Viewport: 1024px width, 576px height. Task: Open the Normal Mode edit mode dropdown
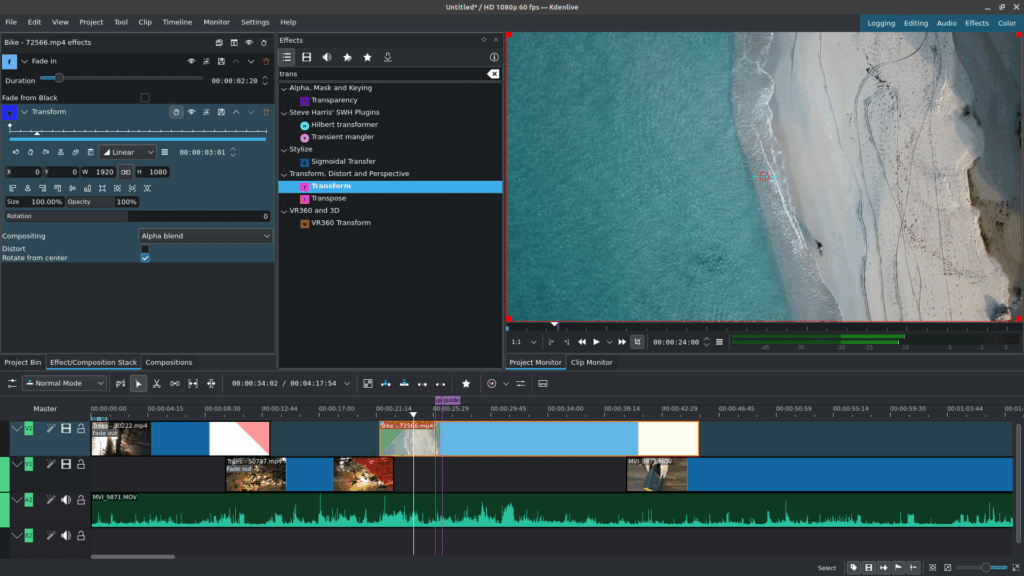point(64,383)
